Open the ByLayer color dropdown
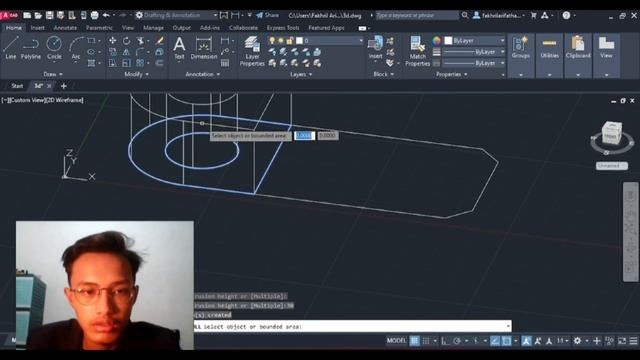Image resolution: width=640 pixels, height=360 pixels. [x=475, y=40]
